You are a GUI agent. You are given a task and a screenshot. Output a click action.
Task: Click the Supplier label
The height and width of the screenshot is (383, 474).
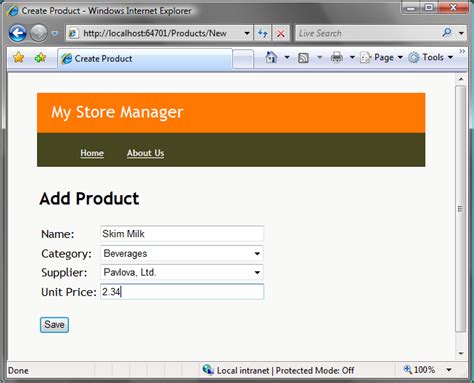(x=64, y=273)
